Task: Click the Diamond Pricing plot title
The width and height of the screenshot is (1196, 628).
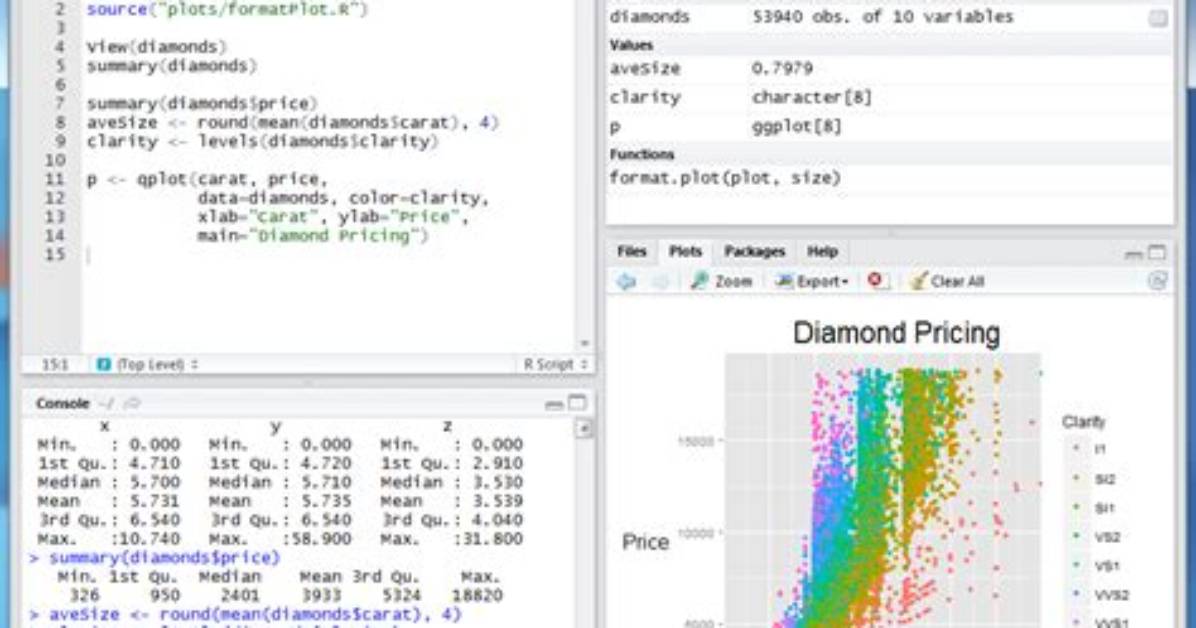Action: click(896, 333)
